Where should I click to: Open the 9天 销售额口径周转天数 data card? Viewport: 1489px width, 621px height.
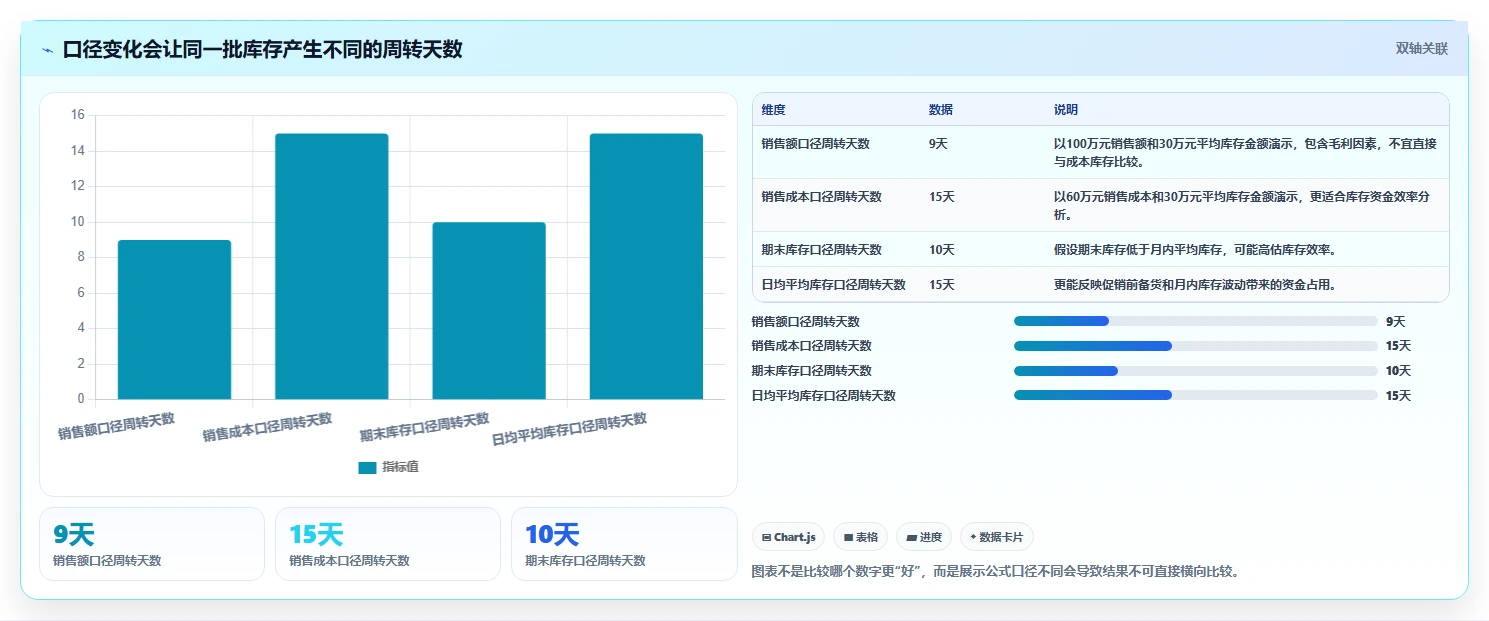[x=152, y=544]
